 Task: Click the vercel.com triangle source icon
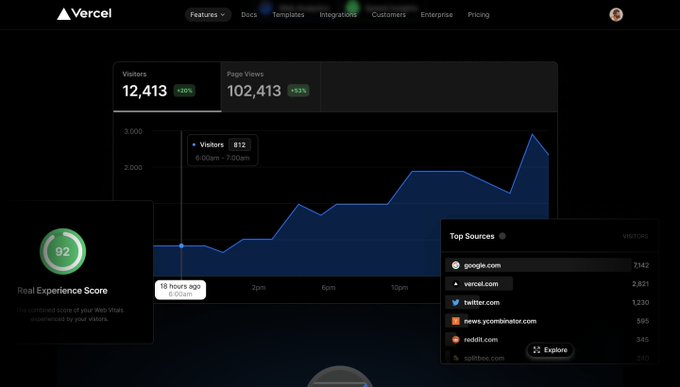pos(455,284)
